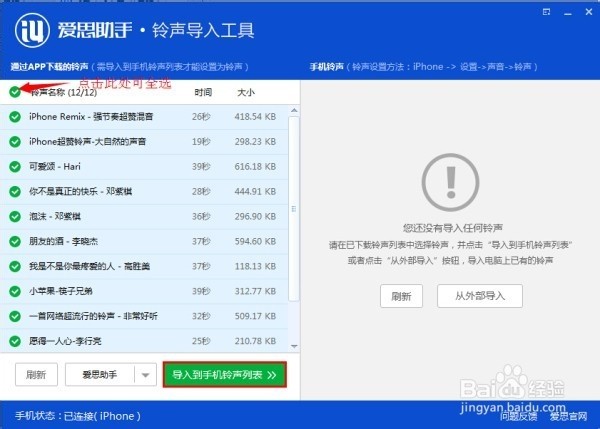Viewport: 600px width, 429px height.
Task: Click the exclamation warning icon
Action: click(x=444, y=182)
